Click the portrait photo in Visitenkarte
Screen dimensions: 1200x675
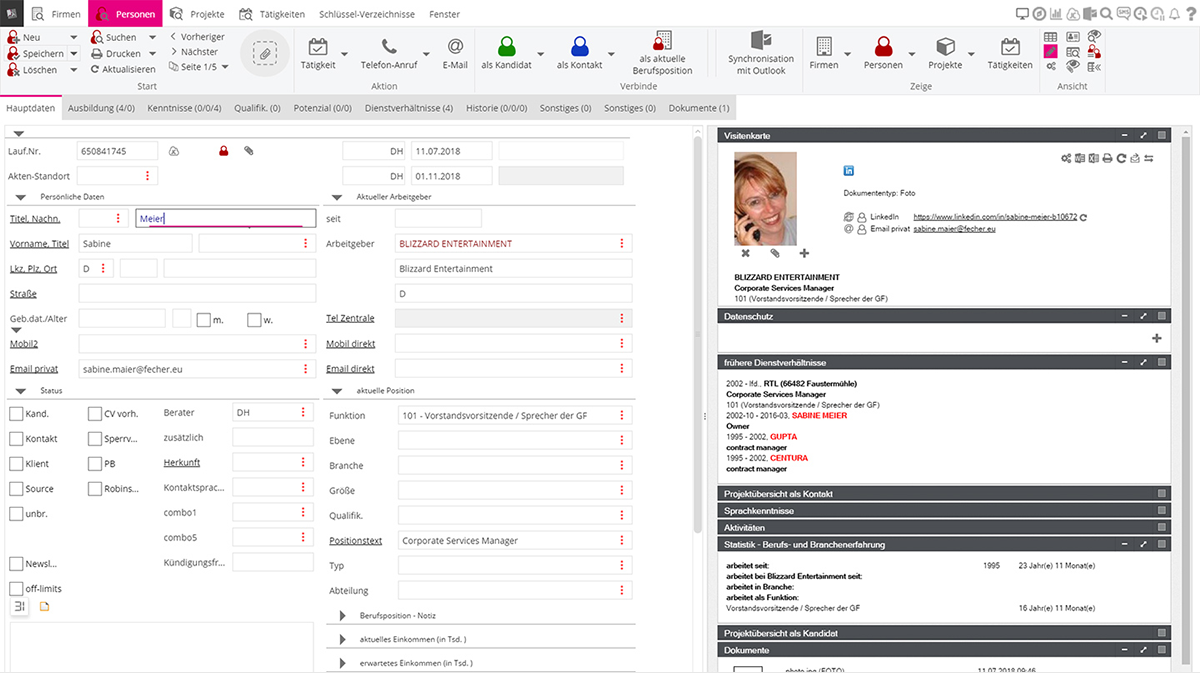pyautogui.click(x=765, y=198)
